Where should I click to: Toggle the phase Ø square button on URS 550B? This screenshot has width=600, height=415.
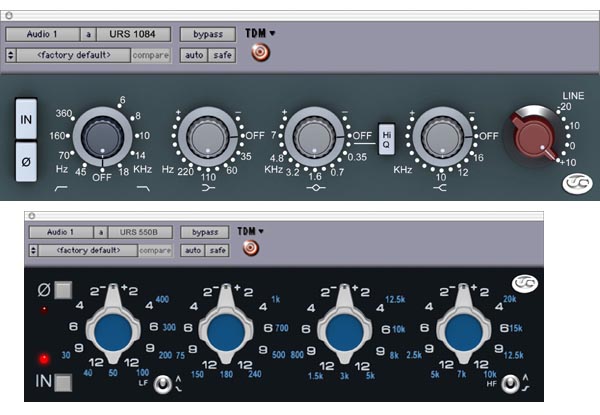click(63, 290)
